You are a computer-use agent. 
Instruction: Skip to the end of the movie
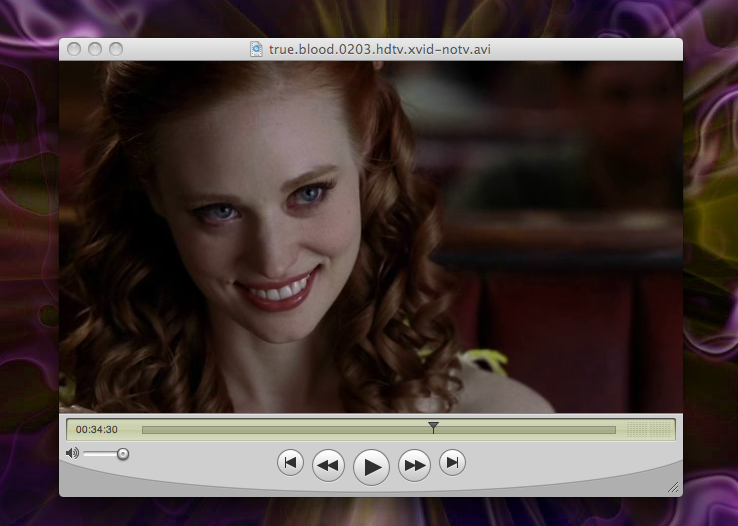pyautogui.click(x=453, y=462)
